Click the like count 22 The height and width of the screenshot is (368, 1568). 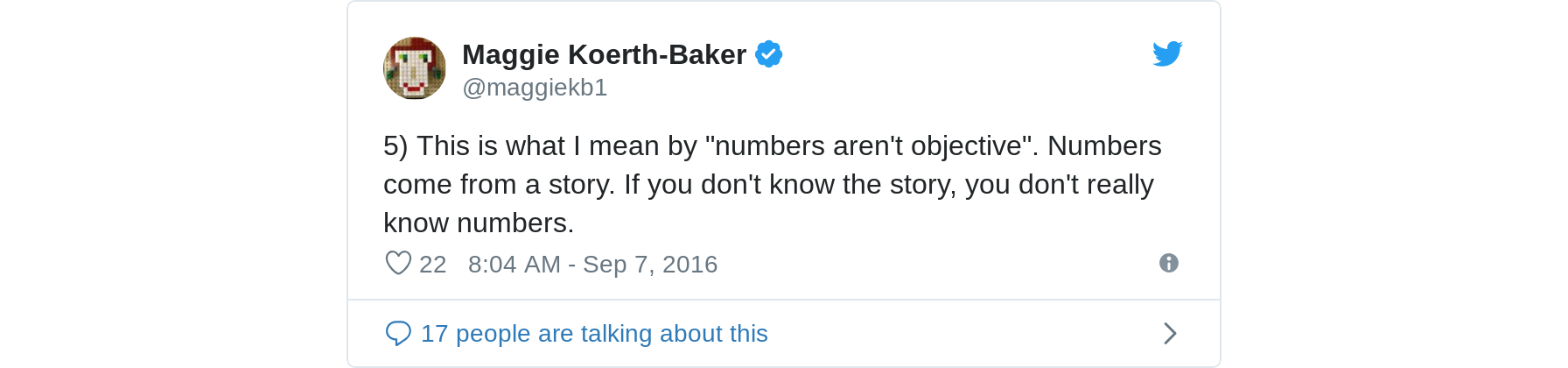pyautogui.click(x=433, y=264)
